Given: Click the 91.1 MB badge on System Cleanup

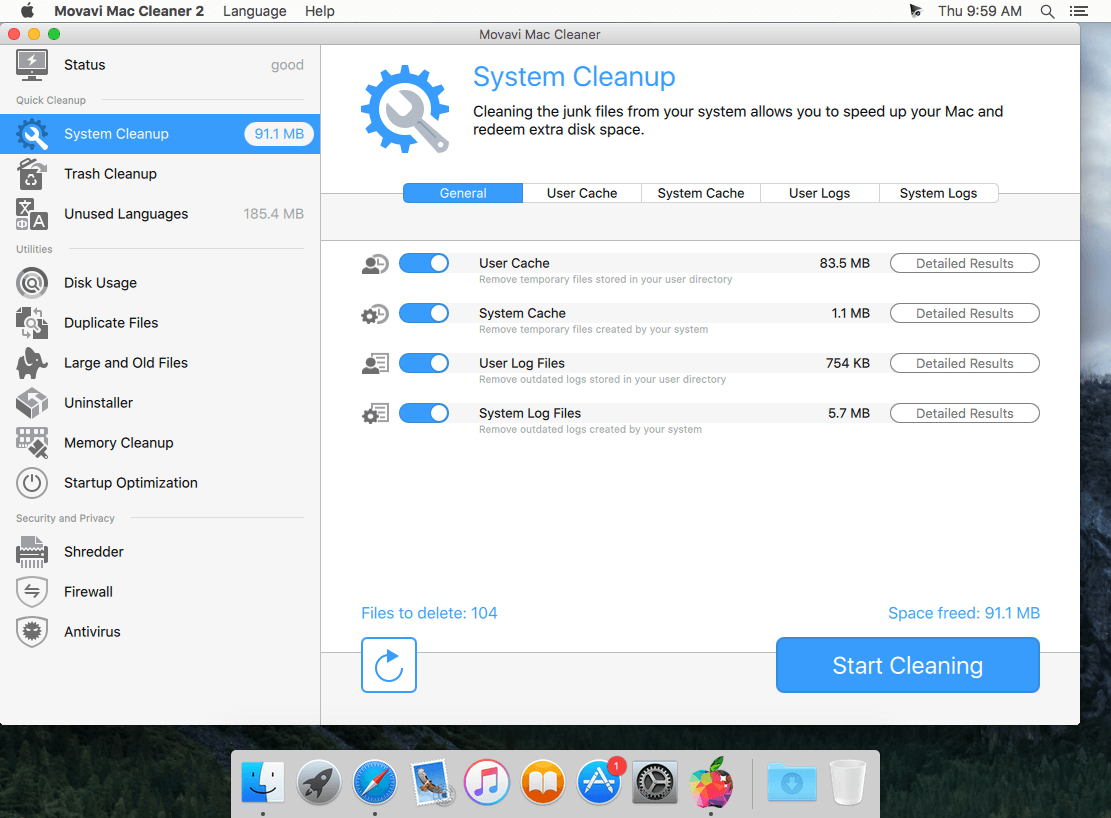Looking at the screenshot, I should click(279, 134).
